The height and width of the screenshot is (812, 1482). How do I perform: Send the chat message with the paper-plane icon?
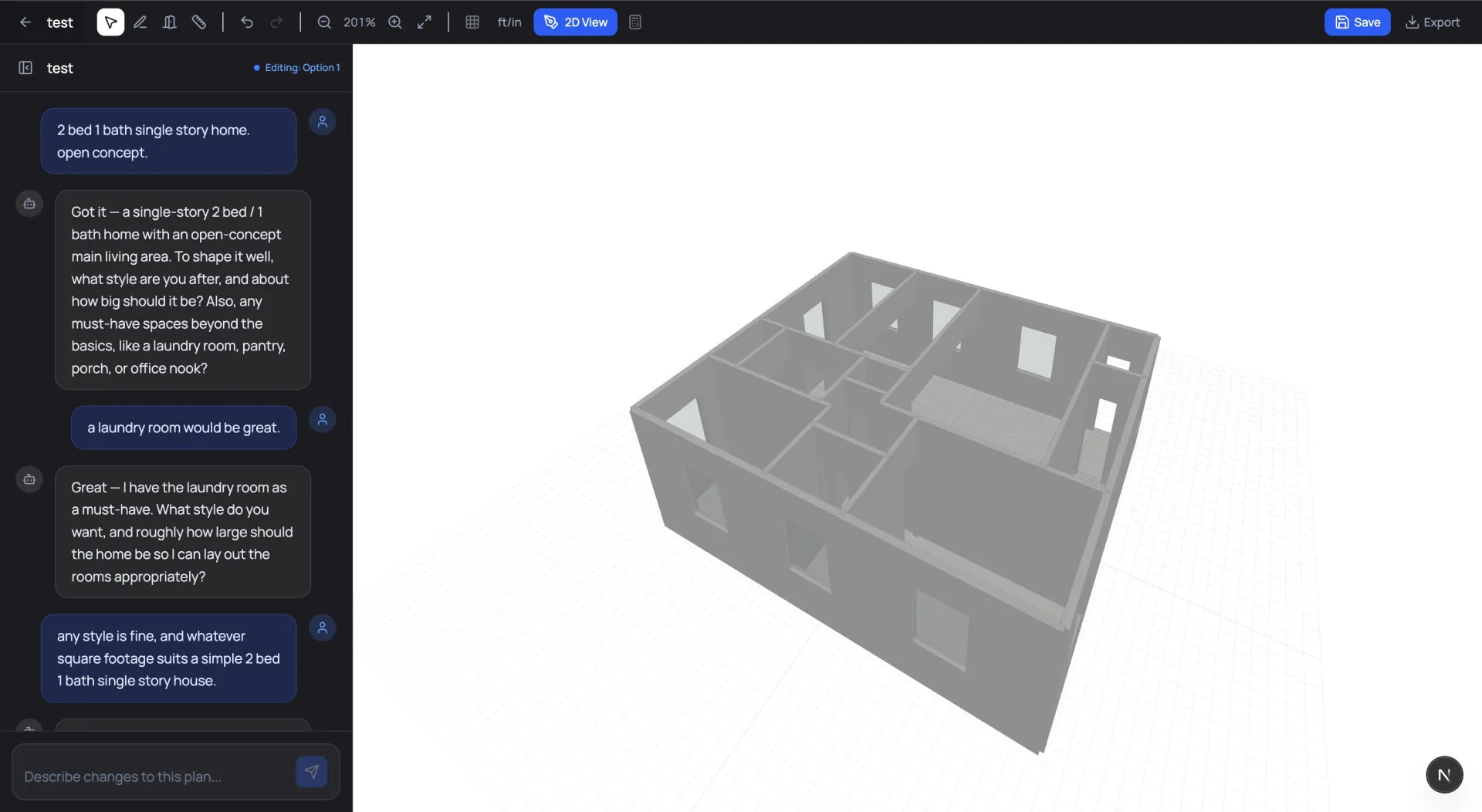311,771
